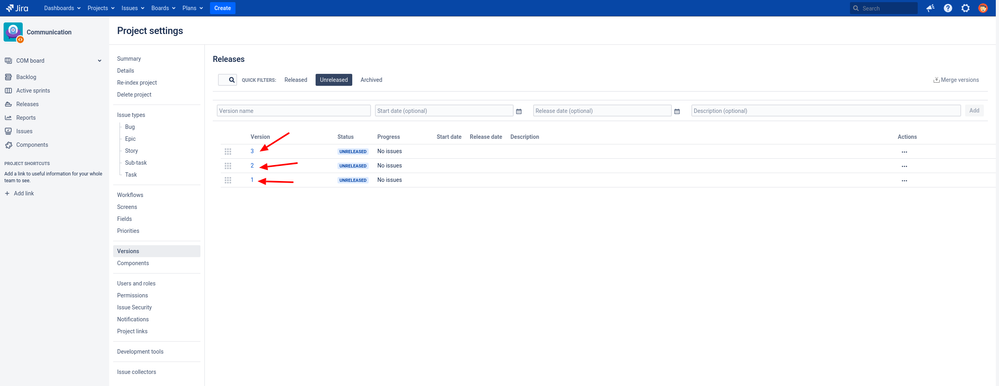Select the Released quick filter
This screenshot has width=999, height=386.
click(296, 80)
